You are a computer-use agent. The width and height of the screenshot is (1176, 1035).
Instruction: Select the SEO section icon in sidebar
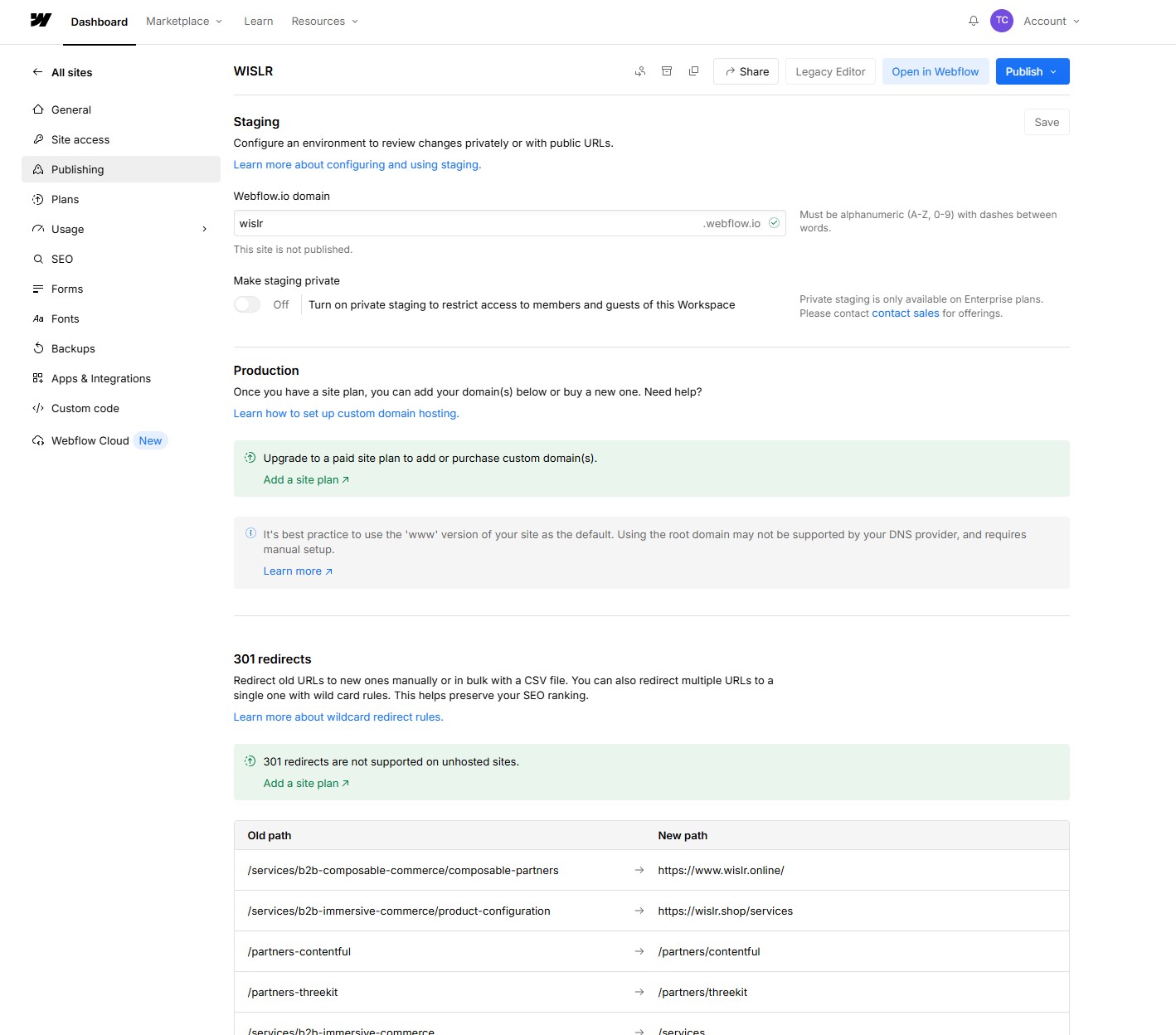tap(38, 259)
